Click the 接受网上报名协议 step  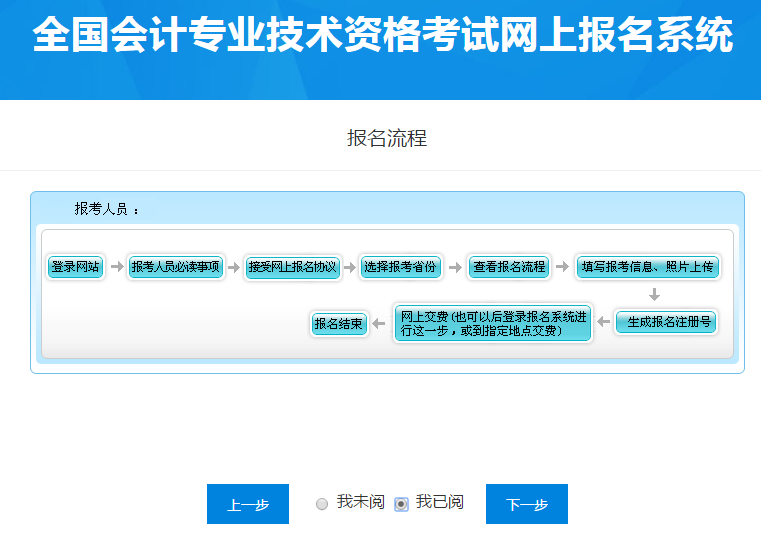(292, 267)
